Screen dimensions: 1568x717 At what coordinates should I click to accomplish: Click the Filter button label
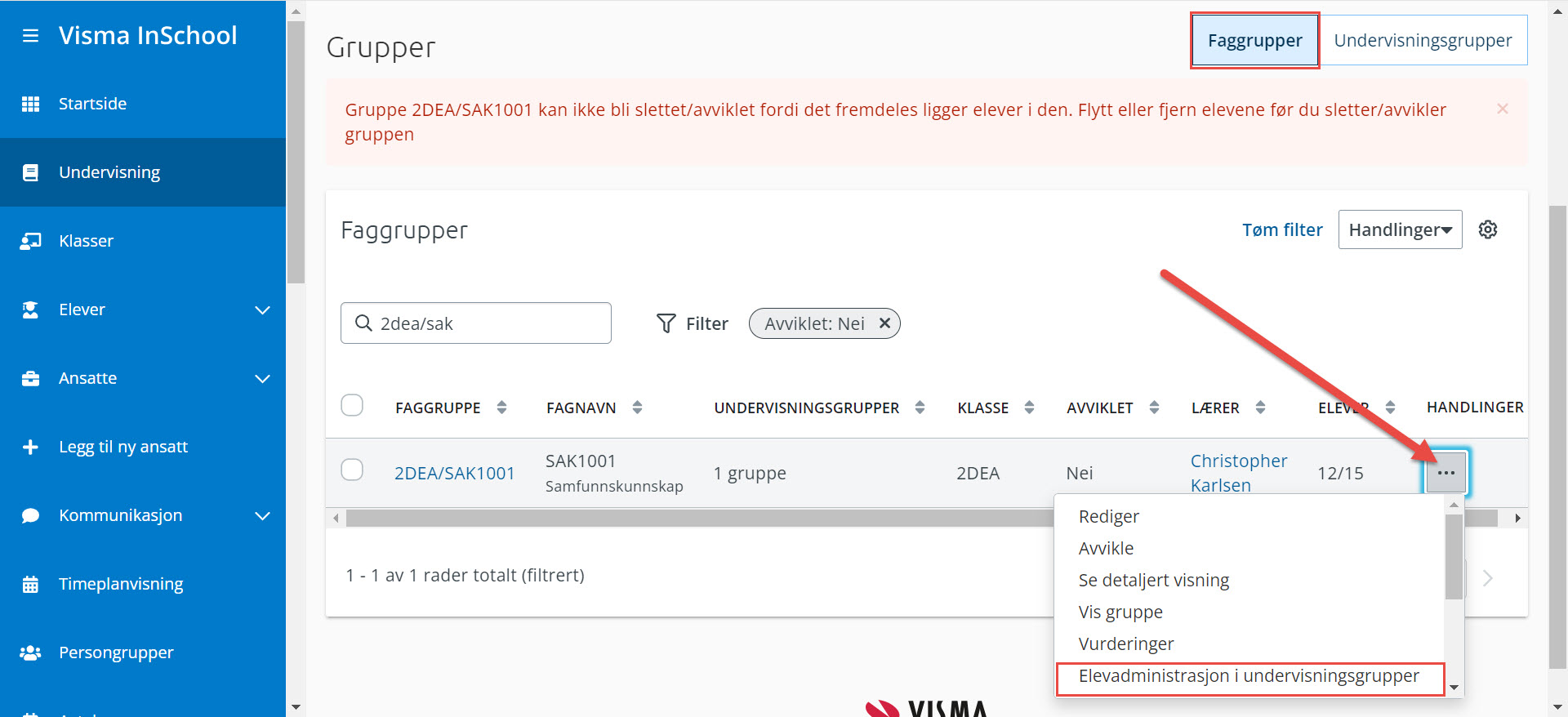coord(706,323)
